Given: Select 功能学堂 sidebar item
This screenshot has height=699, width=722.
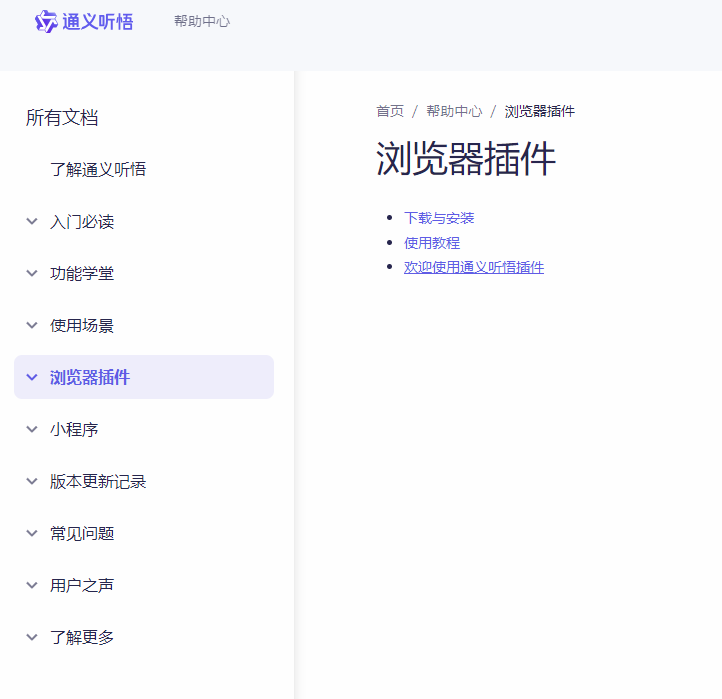Looking at the screenshot, I should 82,274.
